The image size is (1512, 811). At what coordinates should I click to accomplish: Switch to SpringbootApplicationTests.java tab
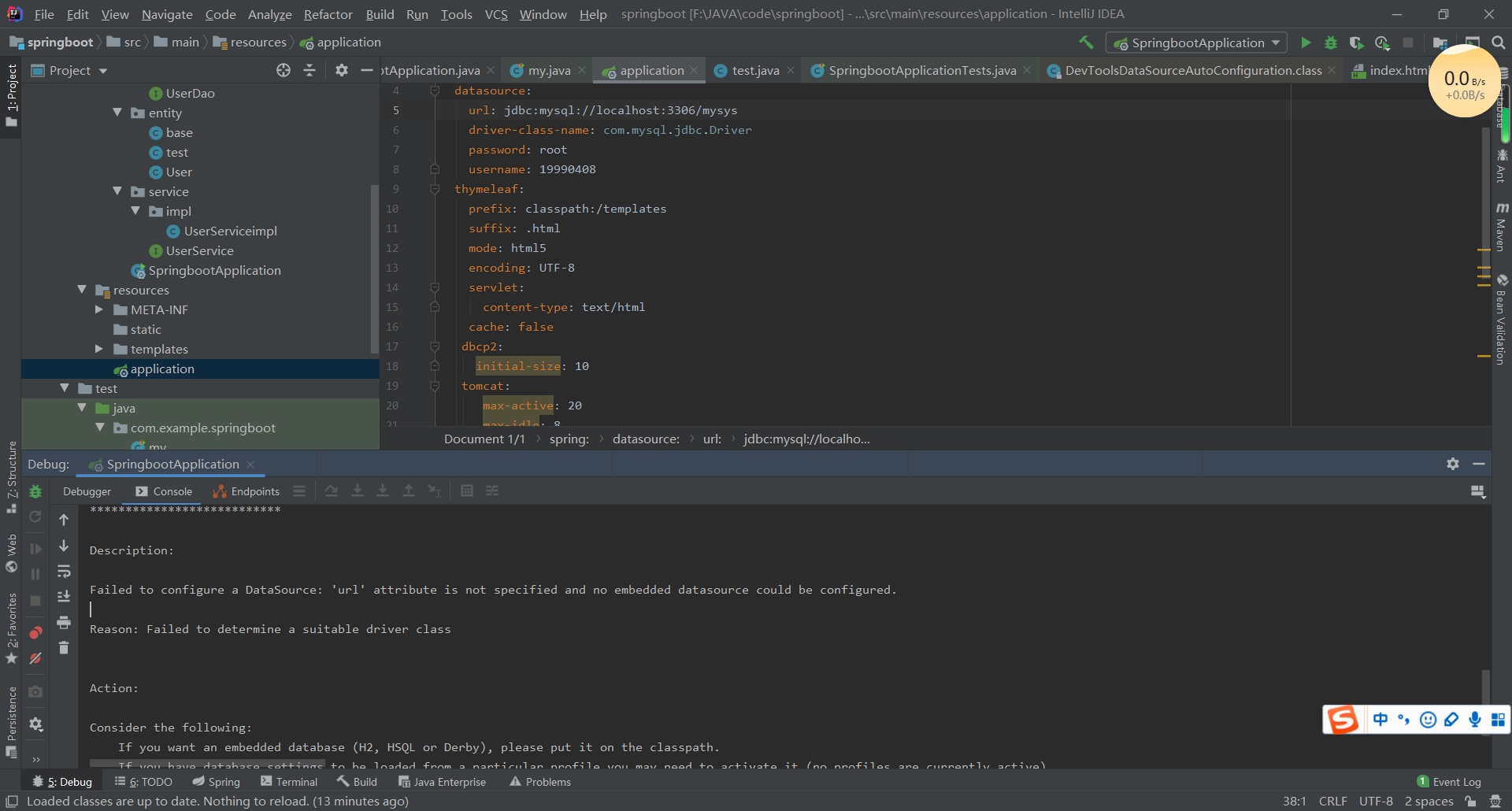click(x=922, y=70)
